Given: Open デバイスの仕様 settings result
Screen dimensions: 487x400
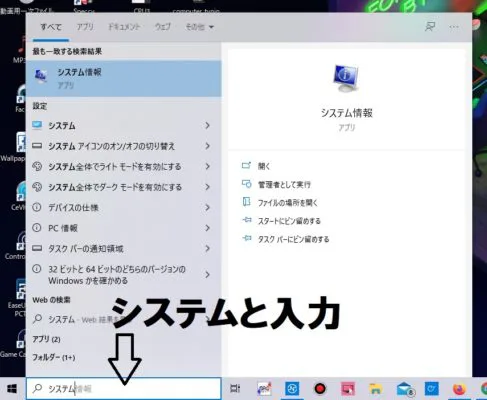Looking at the screenshot, I should pos(123,207).
